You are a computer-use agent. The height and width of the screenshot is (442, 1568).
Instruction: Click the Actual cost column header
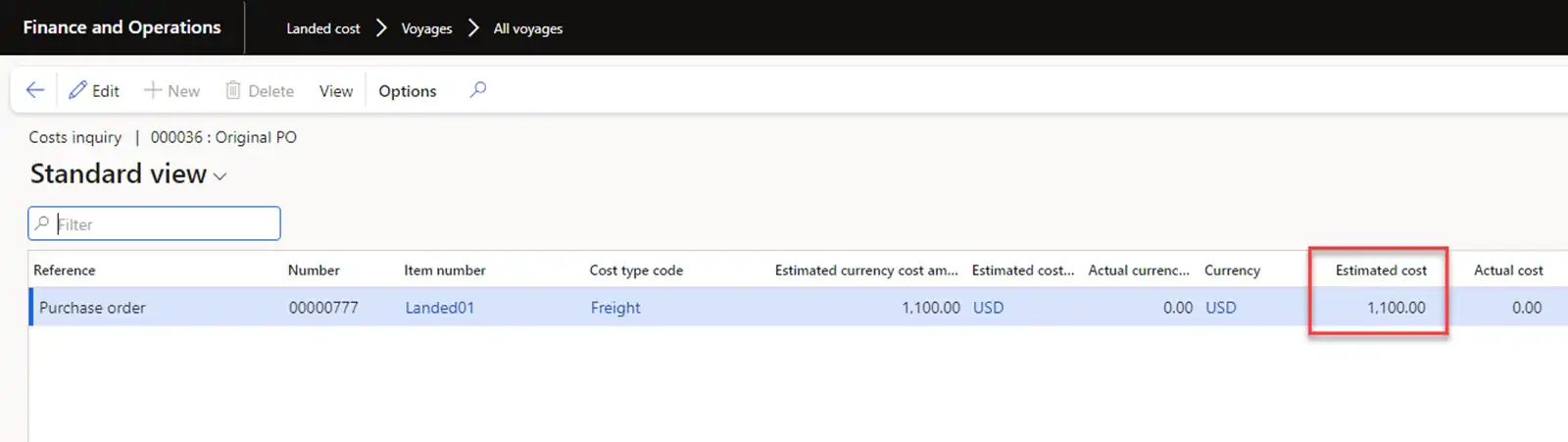pos(1507,270)
